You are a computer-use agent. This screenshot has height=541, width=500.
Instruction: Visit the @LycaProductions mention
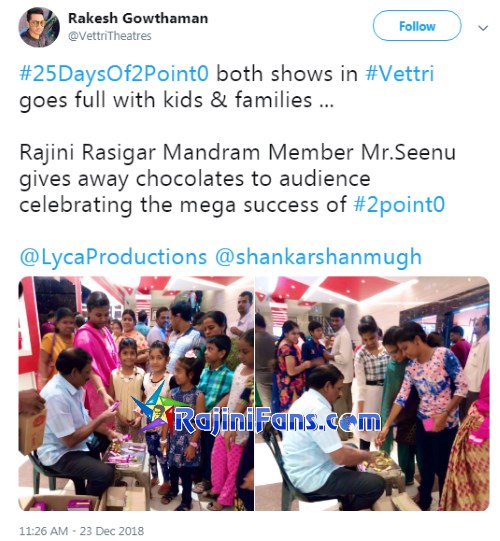113,257
